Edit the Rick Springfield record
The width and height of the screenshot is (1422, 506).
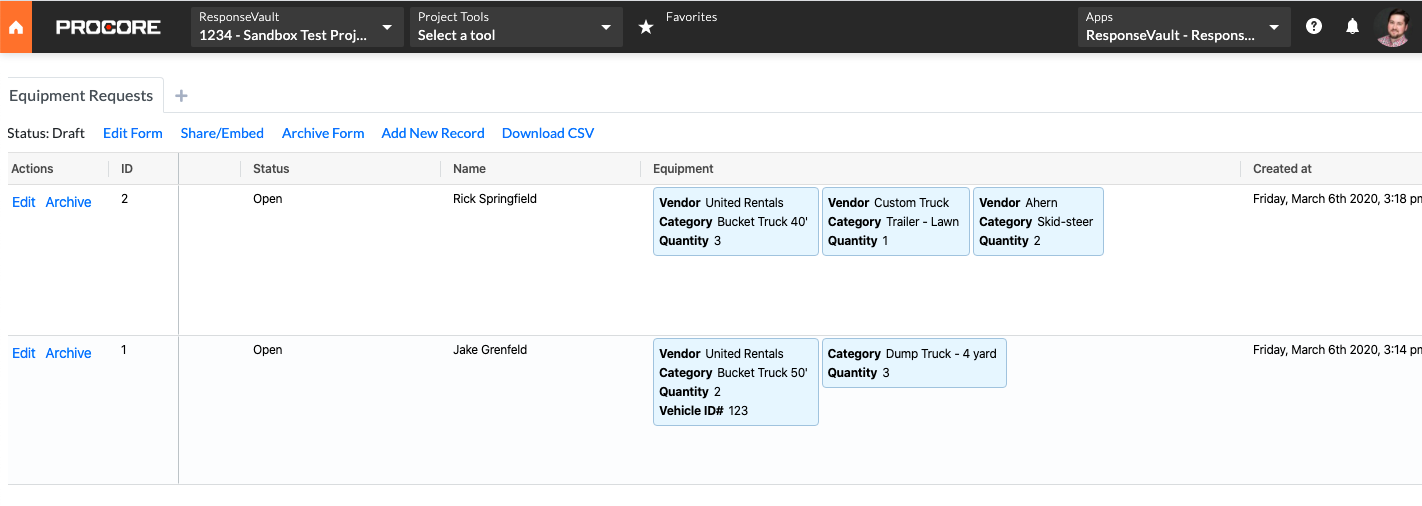24,202
